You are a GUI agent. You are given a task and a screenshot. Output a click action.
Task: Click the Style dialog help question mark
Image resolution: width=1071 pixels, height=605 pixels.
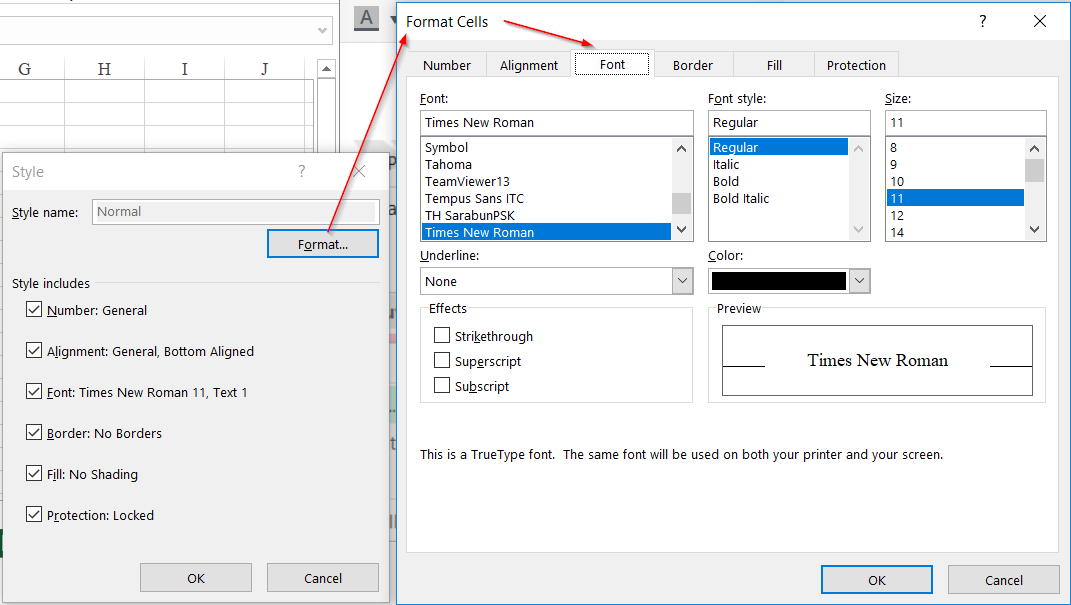pyautogui.click(x=301, y=171)
